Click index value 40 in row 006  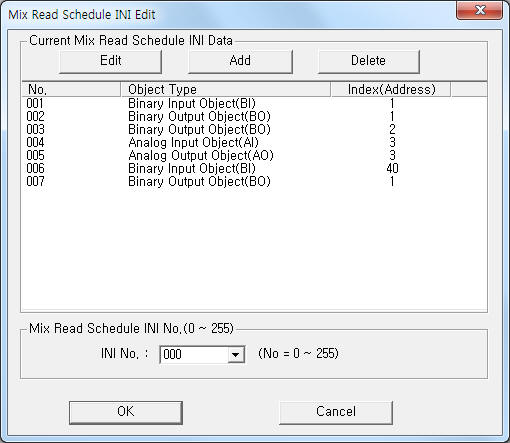pos(392,168)
